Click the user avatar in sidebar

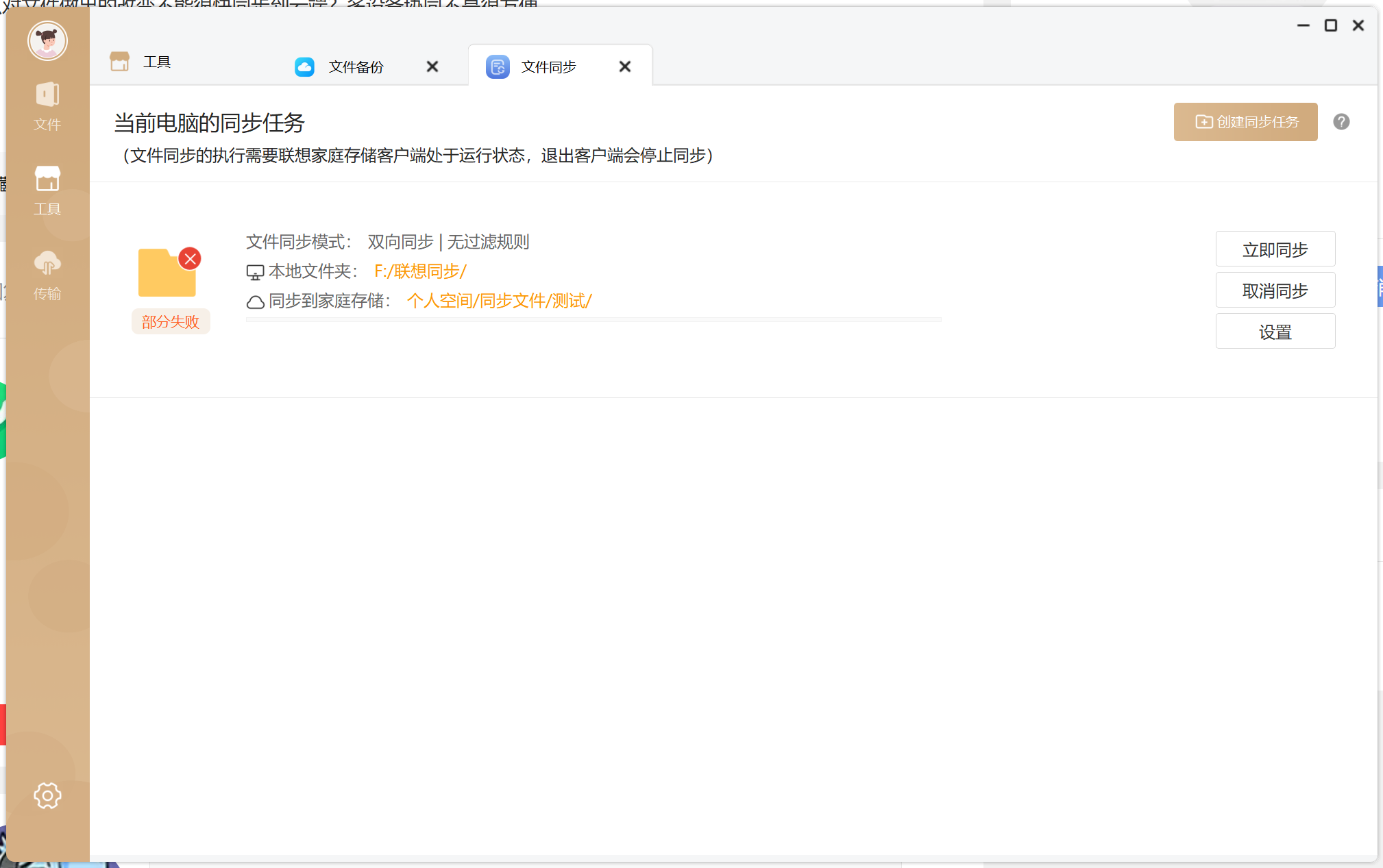click(47, 41)
